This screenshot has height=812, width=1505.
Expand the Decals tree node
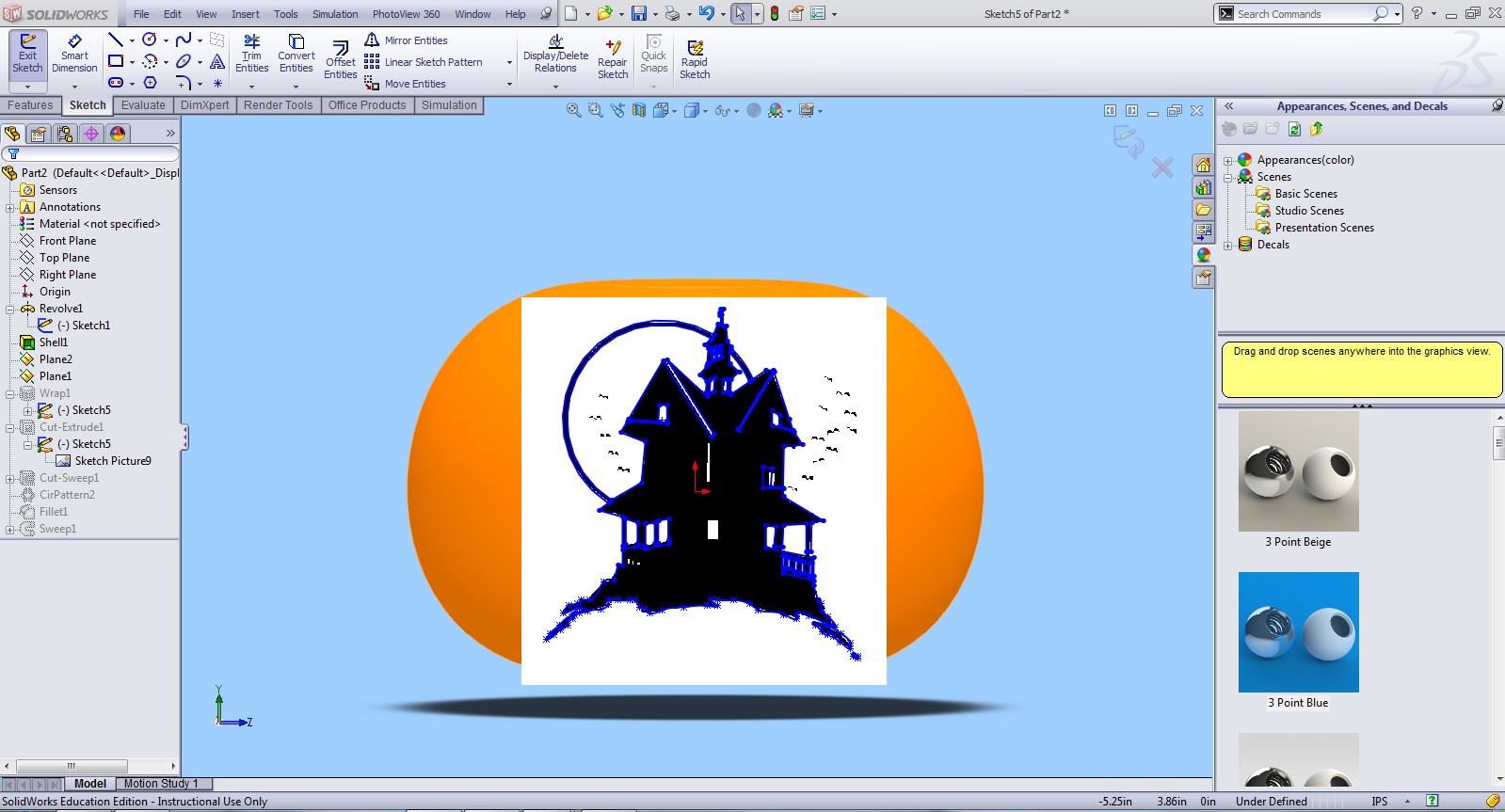[1227, 246]
